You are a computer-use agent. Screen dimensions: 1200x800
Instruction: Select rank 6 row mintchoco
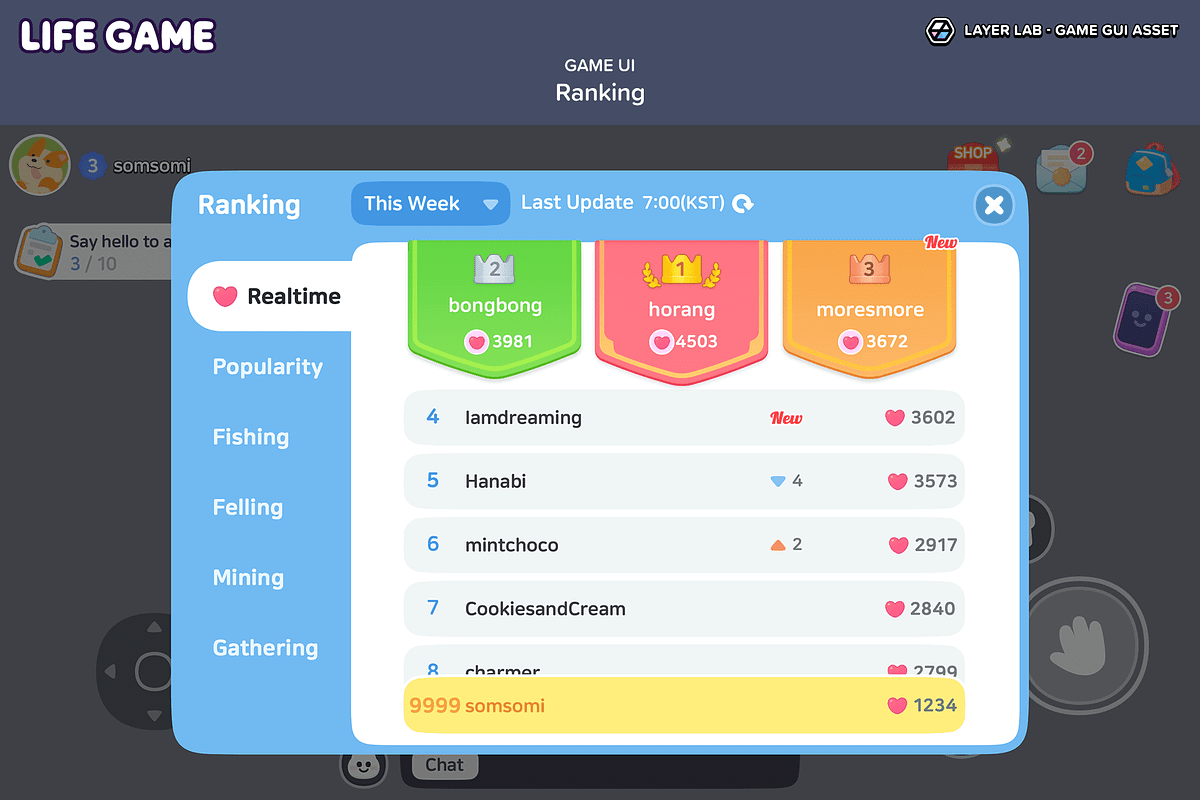(684, 545)
